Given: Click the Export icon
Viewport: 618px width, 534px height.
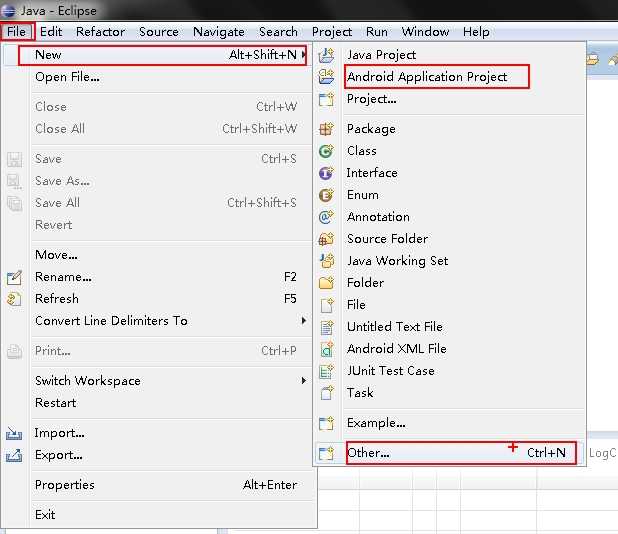Looking at the screenshot, I should pyautogui.click(x=14, y=456).
